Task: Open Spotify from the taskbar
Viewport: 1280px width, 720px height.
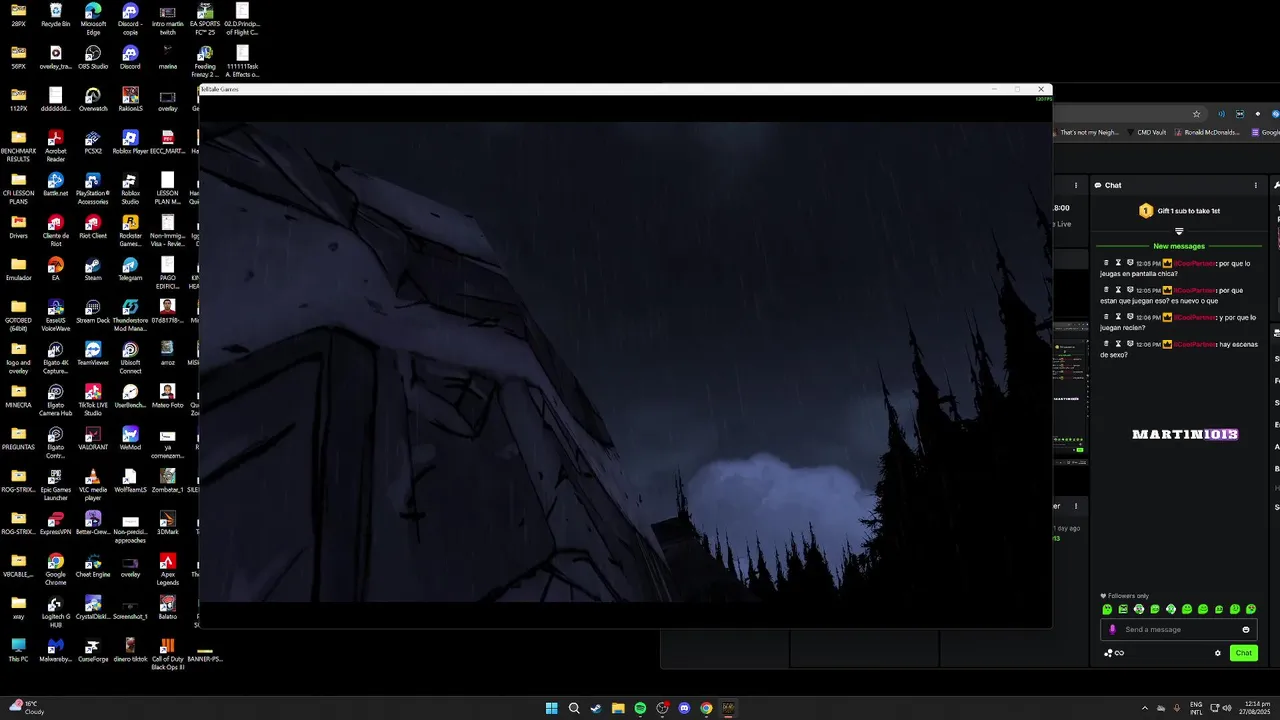Action: (x=640, y=708)
